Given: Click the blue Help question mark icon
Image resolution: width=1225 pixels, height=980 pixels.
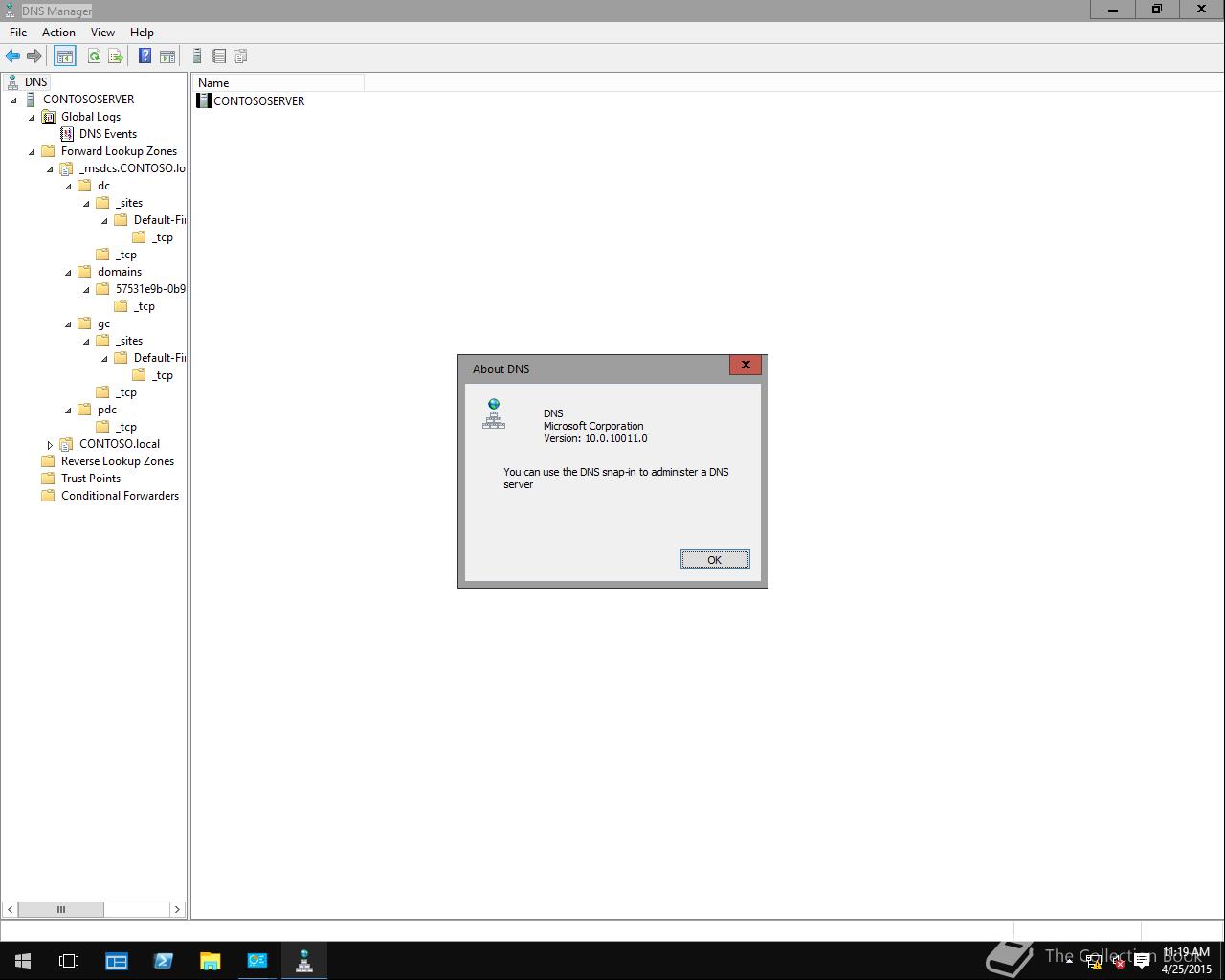Looking at the screenshot, I should pos(145,56).
